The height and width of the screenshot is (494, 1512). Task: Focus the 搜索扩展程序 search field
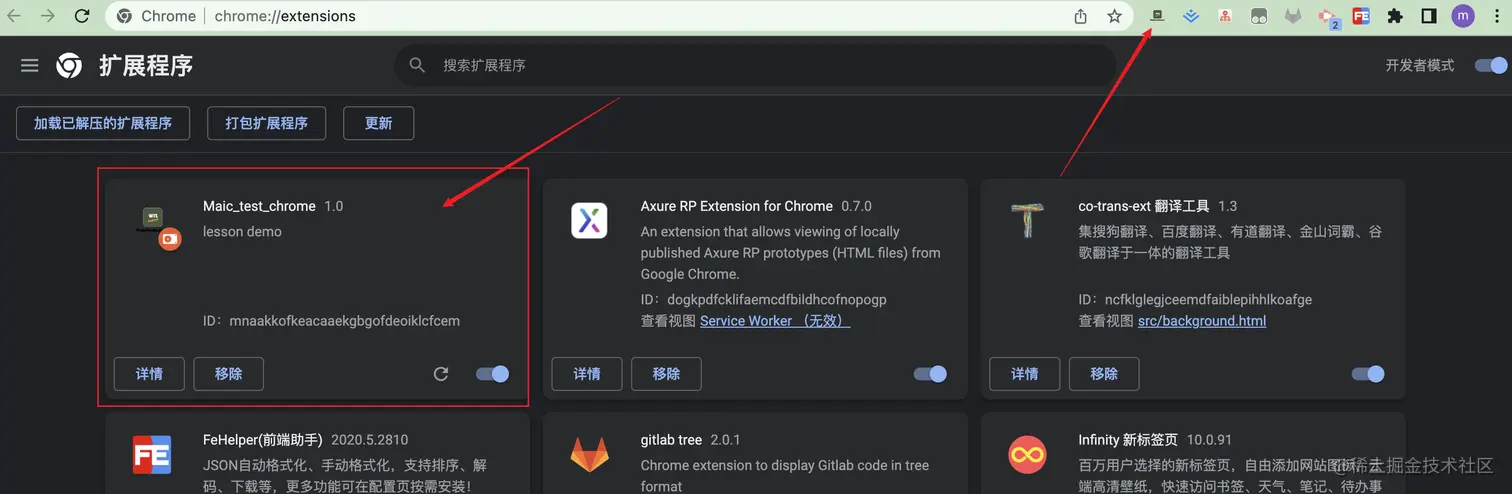755,66
